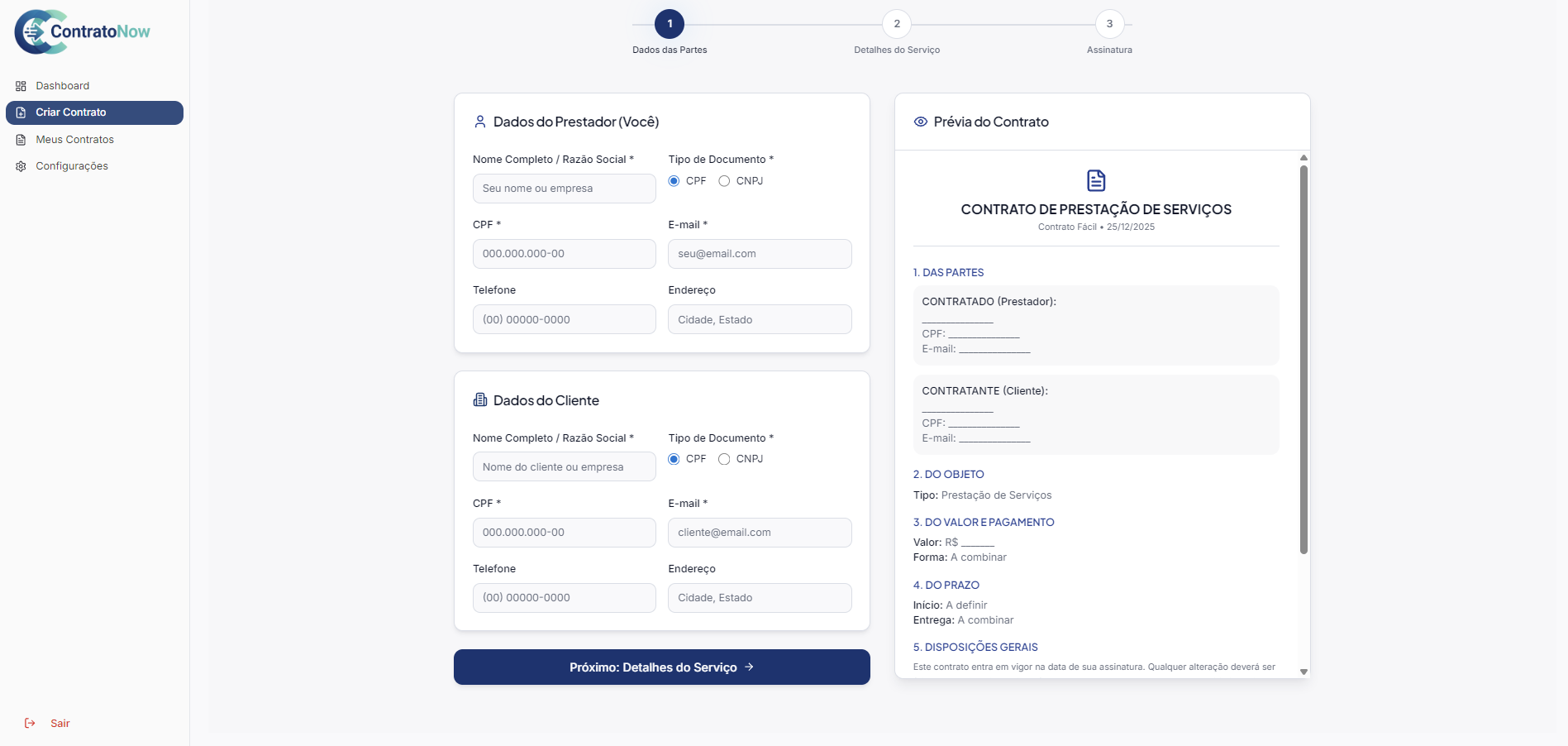This screenshot has width=1568, height=746.
Task: Jump to step 3 Assinatura
Action: coord(1109,24)
